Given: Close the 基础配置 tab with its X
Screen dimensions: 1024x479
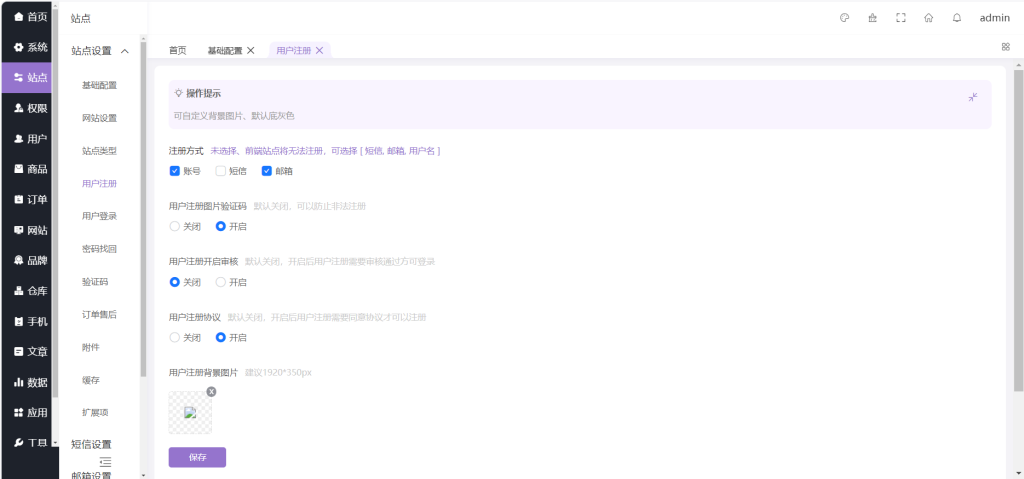Looking at the screenshot, I should (251, 50).
